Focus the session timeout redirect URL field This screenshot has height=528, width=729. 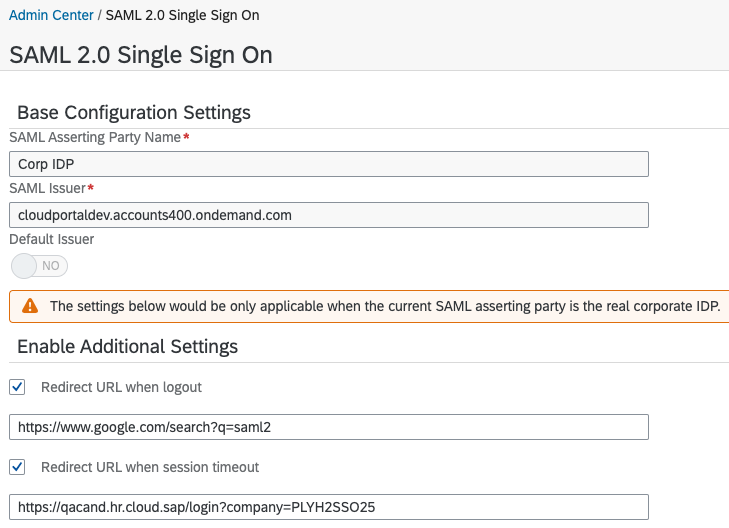click(x=329, y=507)
